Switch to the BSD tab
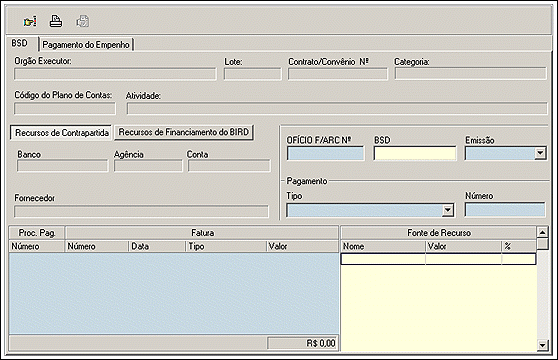Screen dimensions: 558x360 pos(20,43)
